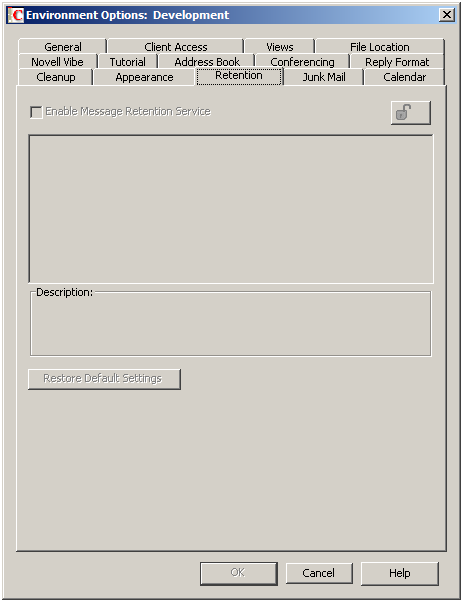The image size is (462, 602).
Task: Open the Appearance tab
Action: (x=144, y=77)
